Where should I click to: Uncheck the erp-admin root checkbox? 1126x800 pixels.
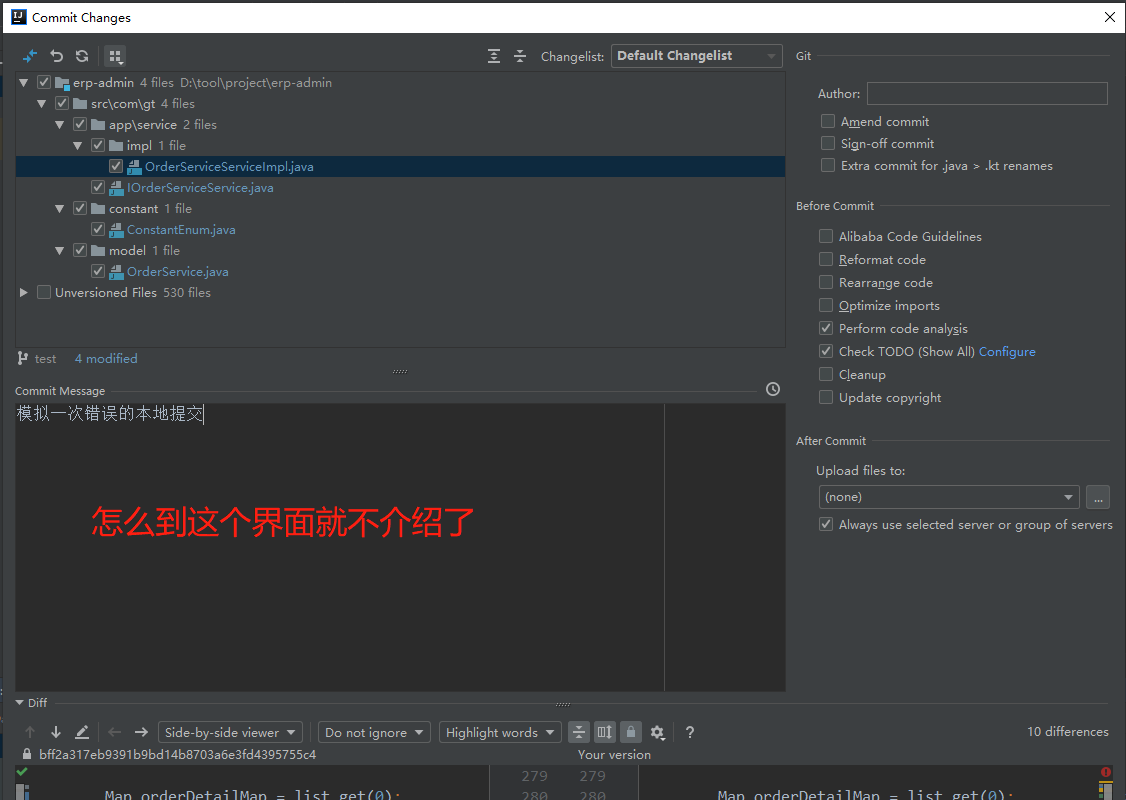click(44, 83)
